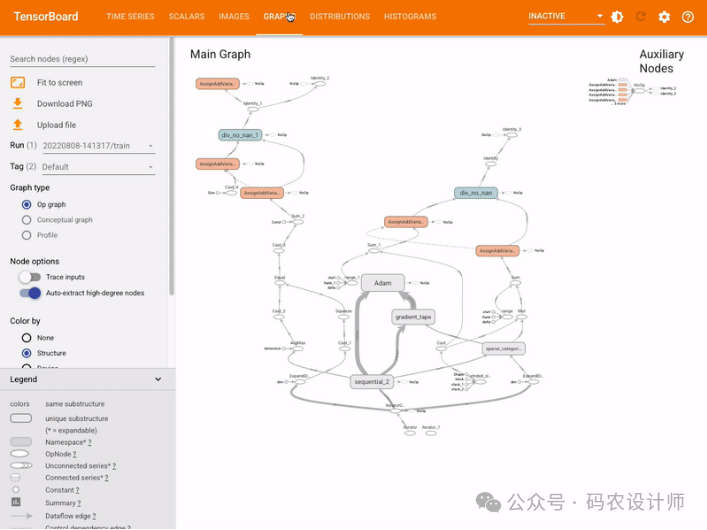The width and height of the screenshot is (707, 530).
Task: Click the Identity_1 op node
Action: tap(253, 109)
